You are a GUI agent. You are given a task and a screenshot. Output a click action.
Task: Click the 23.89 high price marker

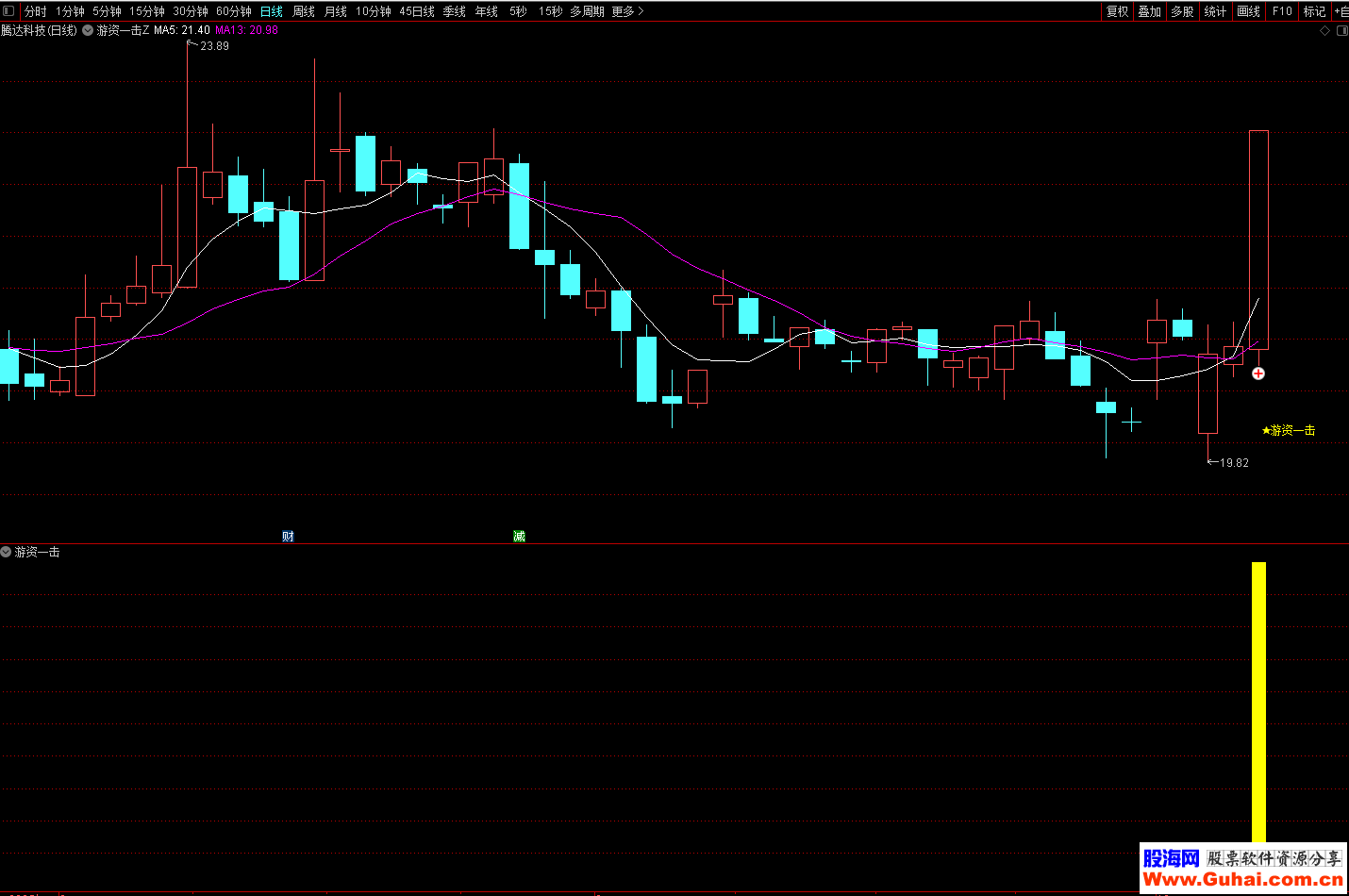[213, 45]
